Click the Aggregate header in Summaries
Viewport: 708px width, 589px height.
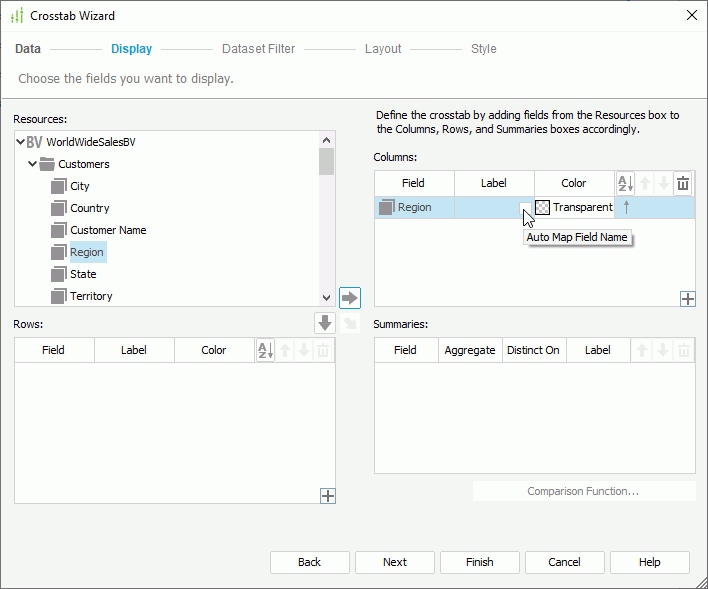tap(470, 350)
